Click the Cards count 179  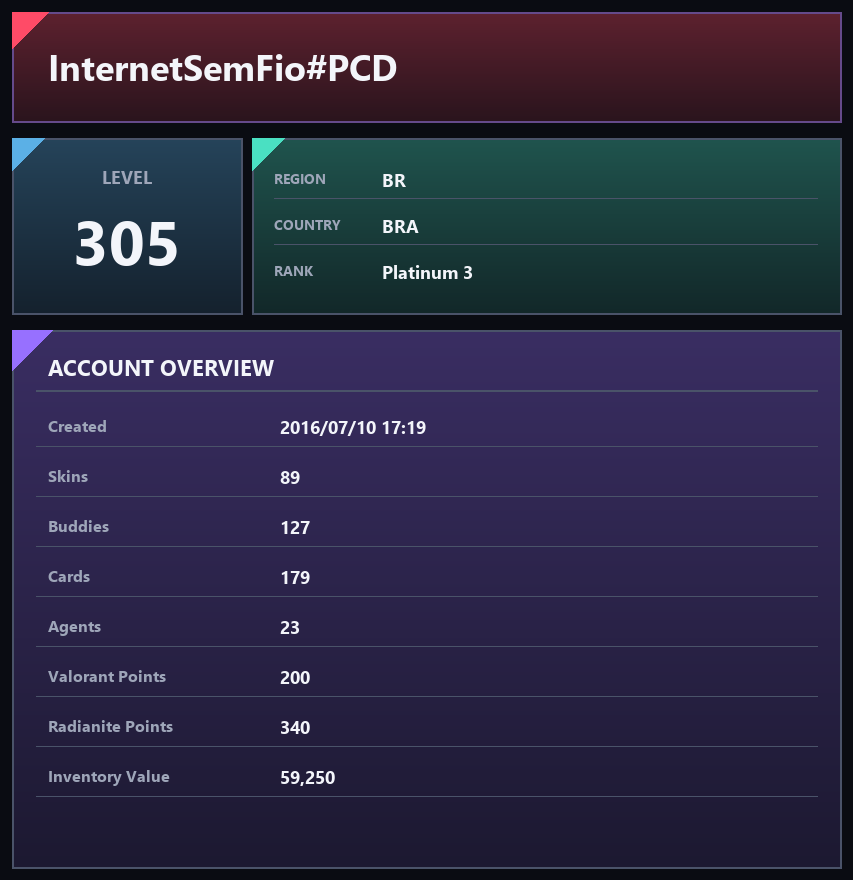click(x=295, y=578)
